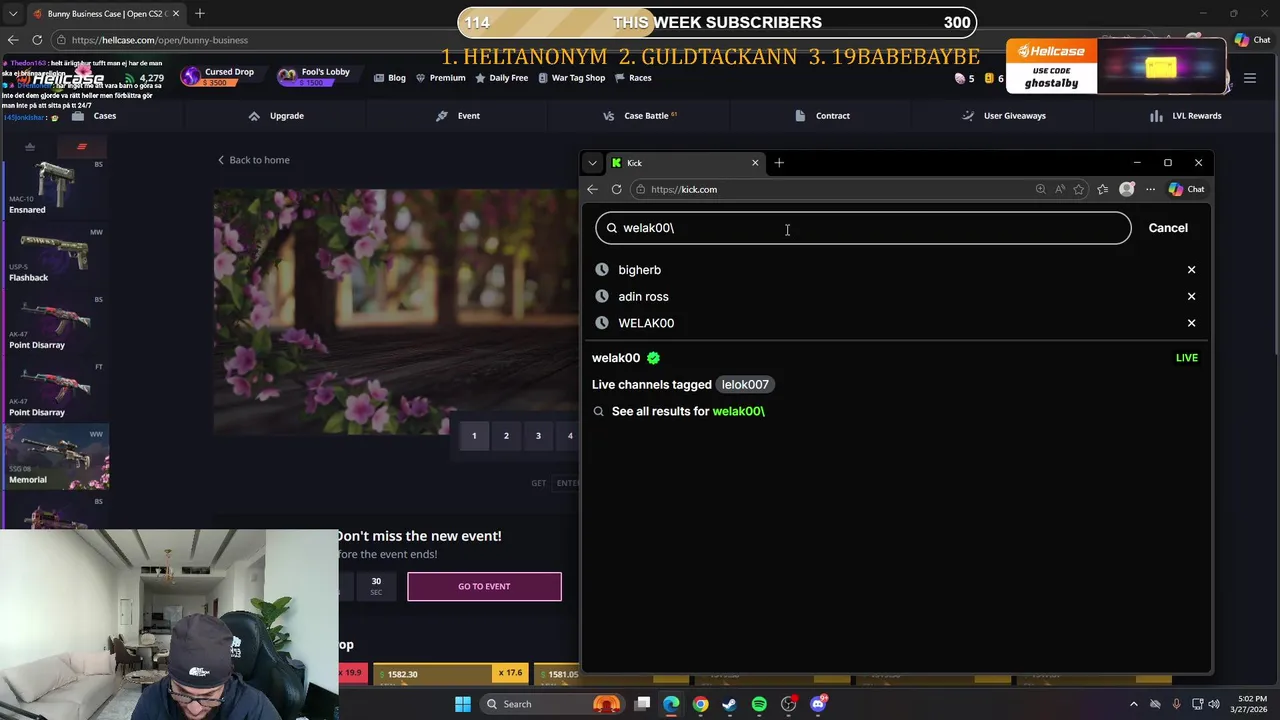The height and width of the screenshot is (720, 1280).
Task: Select recent search bigherb
Action: pos(639,270)
